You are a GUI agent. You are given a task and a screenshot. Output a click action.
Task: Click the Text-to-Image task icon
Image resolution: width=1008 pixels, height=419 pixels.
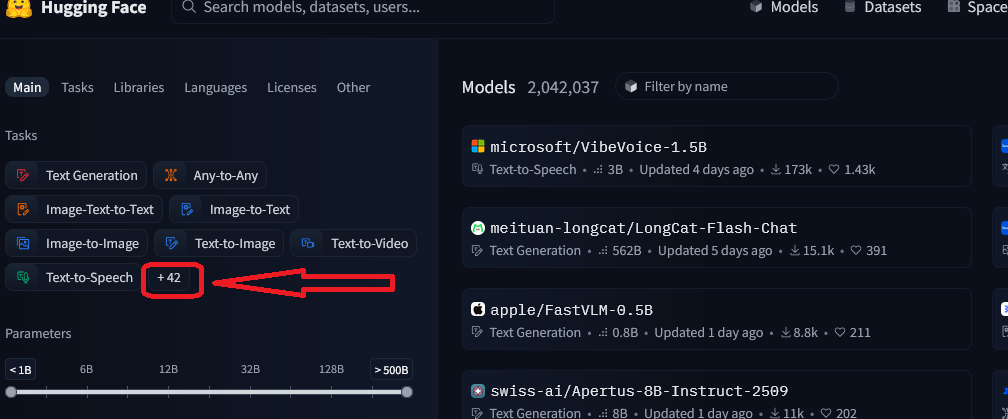pos(172,244)
